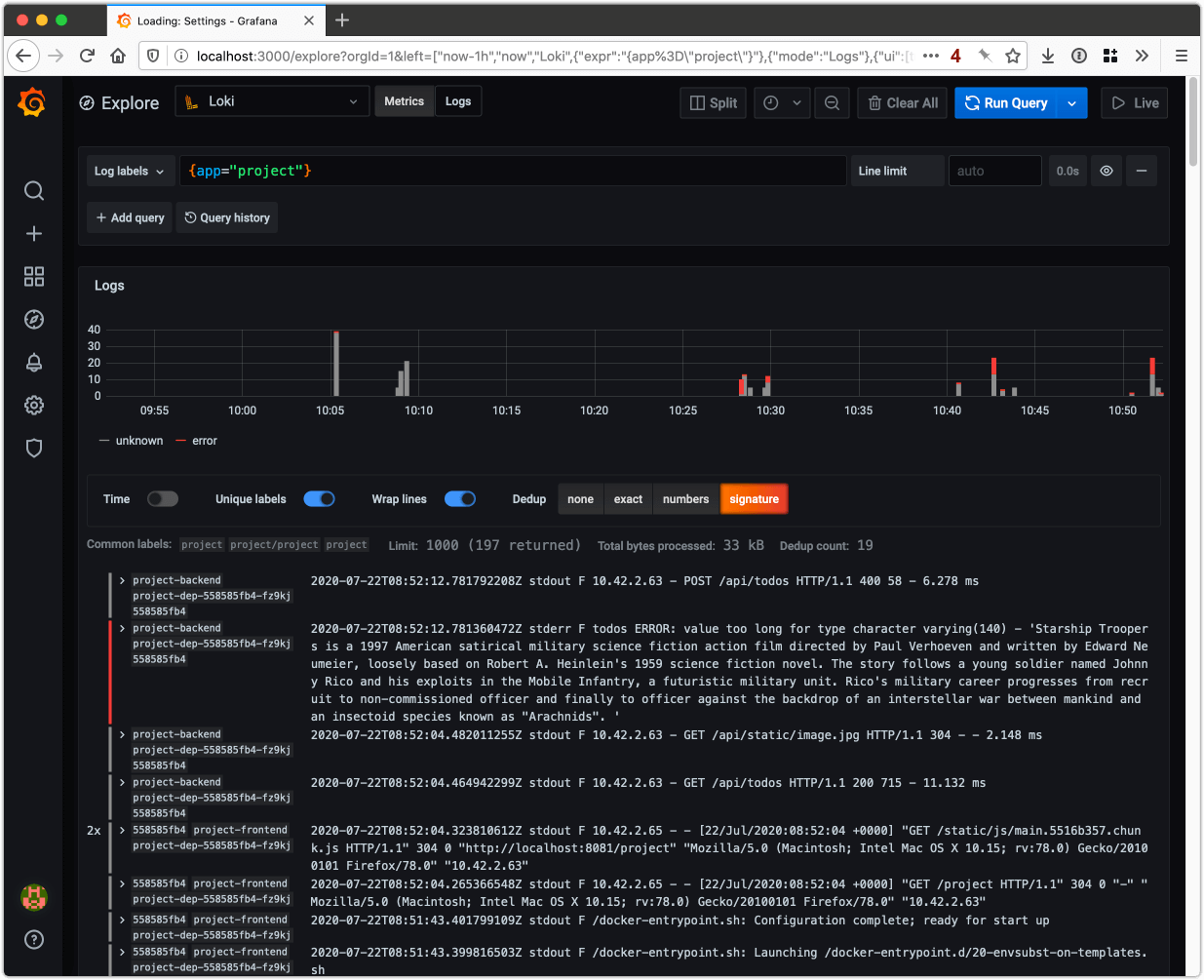Image resolution: width=1204 pixels, height=980 pixels.
Task: Open the browser downloads arrow icon
Action: click(1048, 56)
